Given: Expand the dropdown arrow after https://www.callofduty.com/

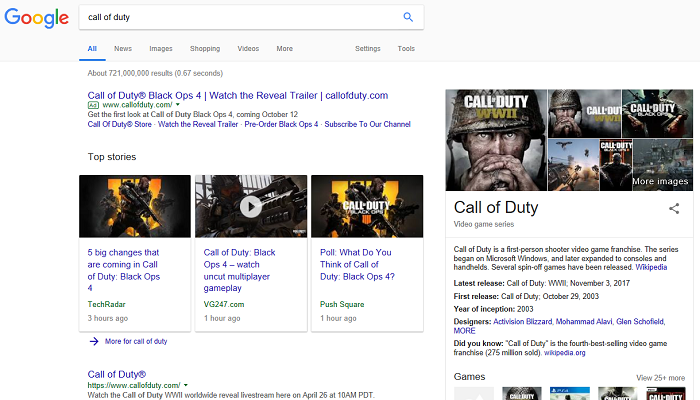Looking at the screenshot, I should tap(186, 385).
